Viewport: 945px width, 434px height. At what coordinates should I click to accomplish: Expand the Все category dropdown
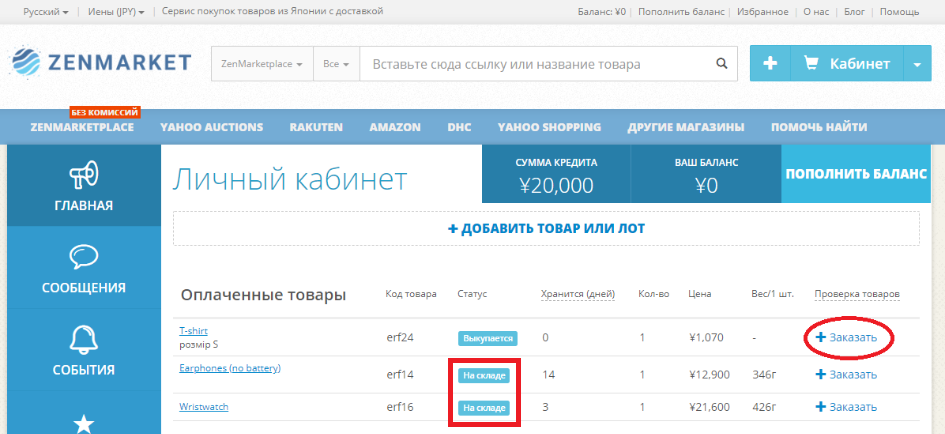point(336,63)
